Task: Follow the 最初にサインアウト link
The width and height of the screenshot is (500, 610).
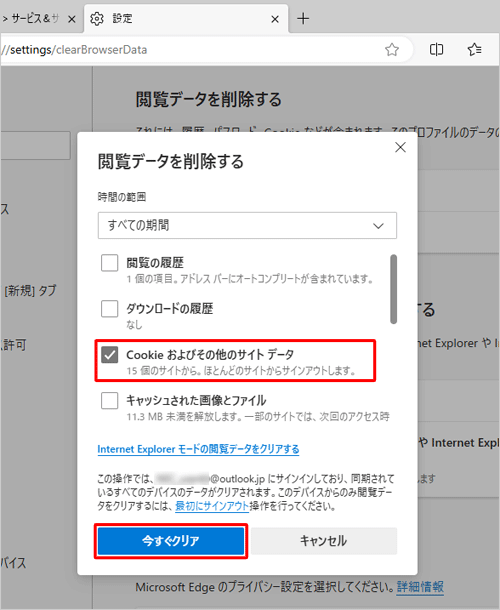Action: [212, 506]
